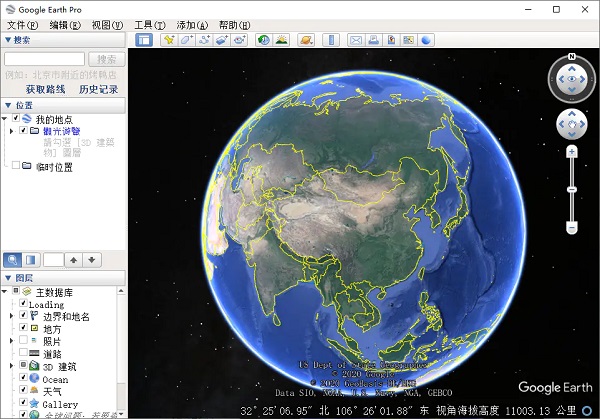Image resolution: width=600 pixels, height=419 pixels.
Task: Save image with the toolbar icon
Action: pyautogui.click(x=391, y=40)
